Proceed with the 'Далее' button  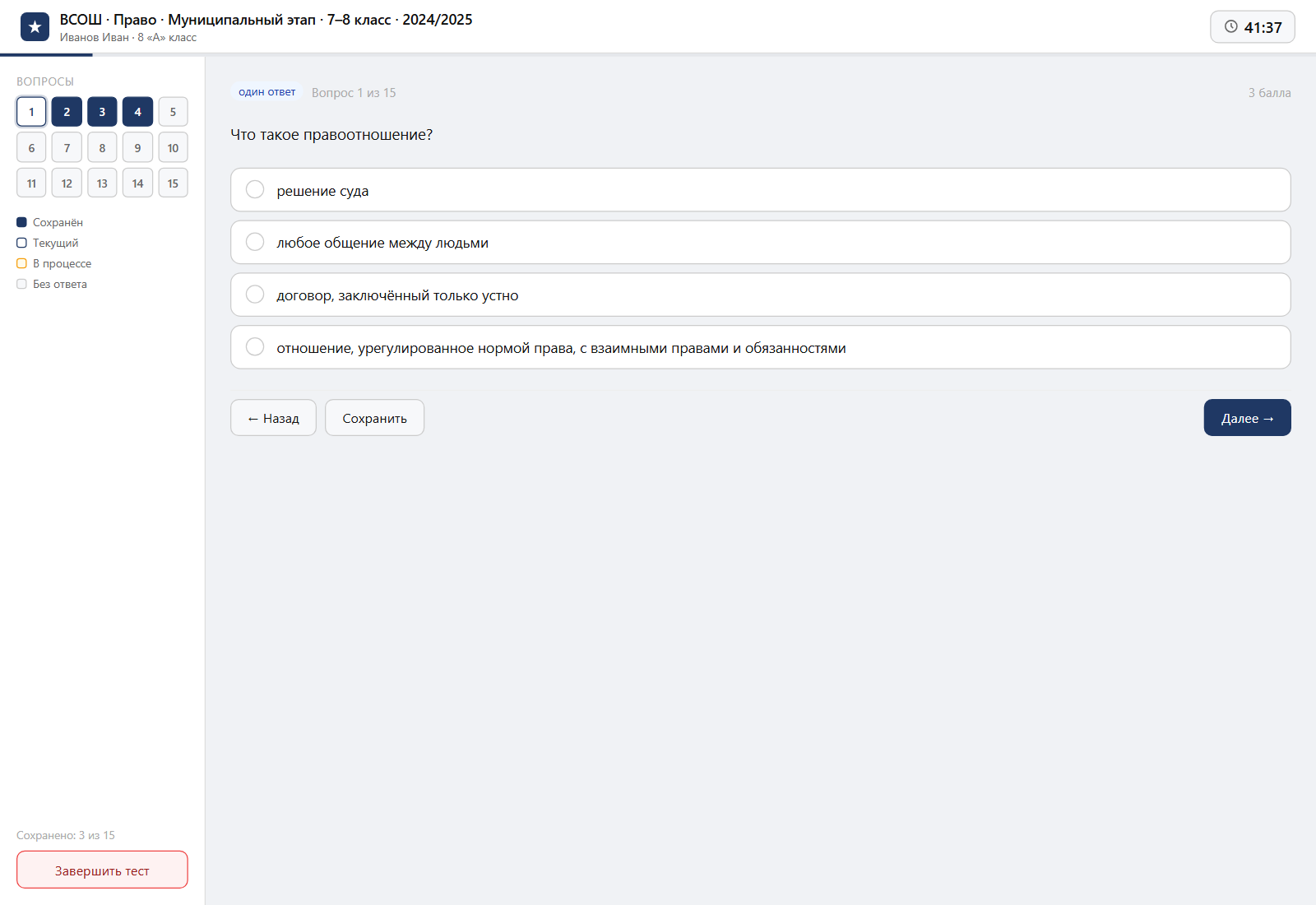1247,418
